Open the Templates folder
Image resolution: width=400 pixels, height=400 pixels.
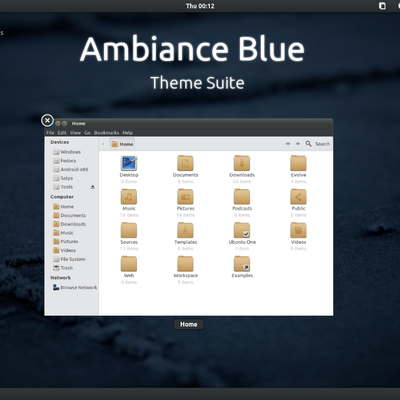pos(185,230)
